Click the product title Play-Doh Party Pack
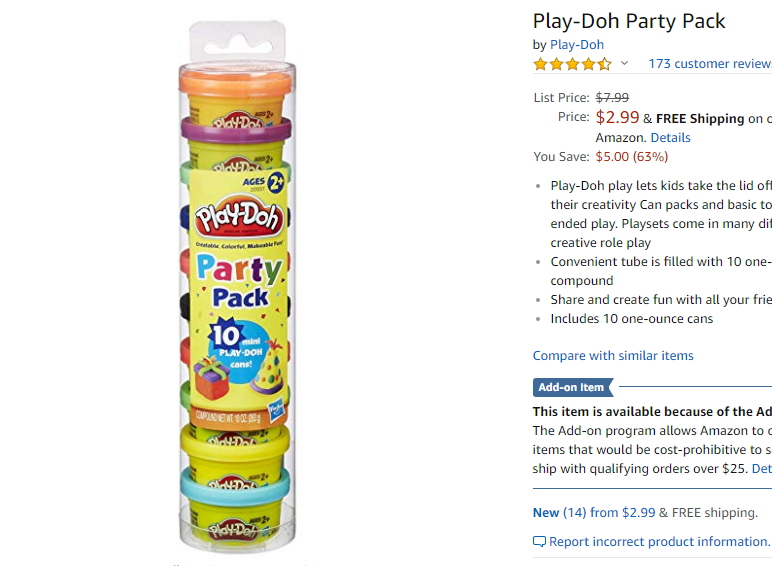 [629, 21]
